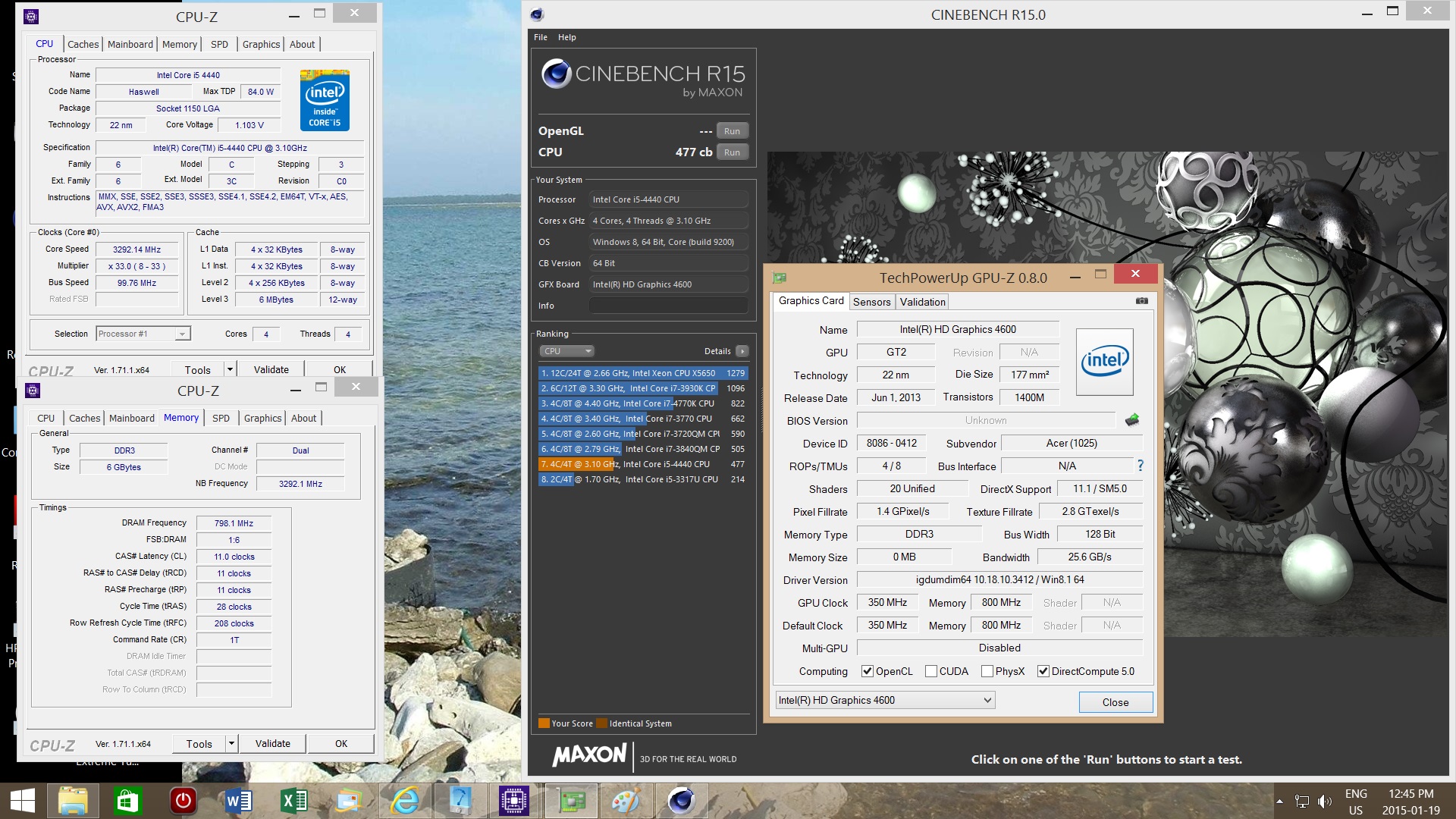This screenshot has width=1456, height=819.
Task: Open Word from the taskbar
Action: 238,801
